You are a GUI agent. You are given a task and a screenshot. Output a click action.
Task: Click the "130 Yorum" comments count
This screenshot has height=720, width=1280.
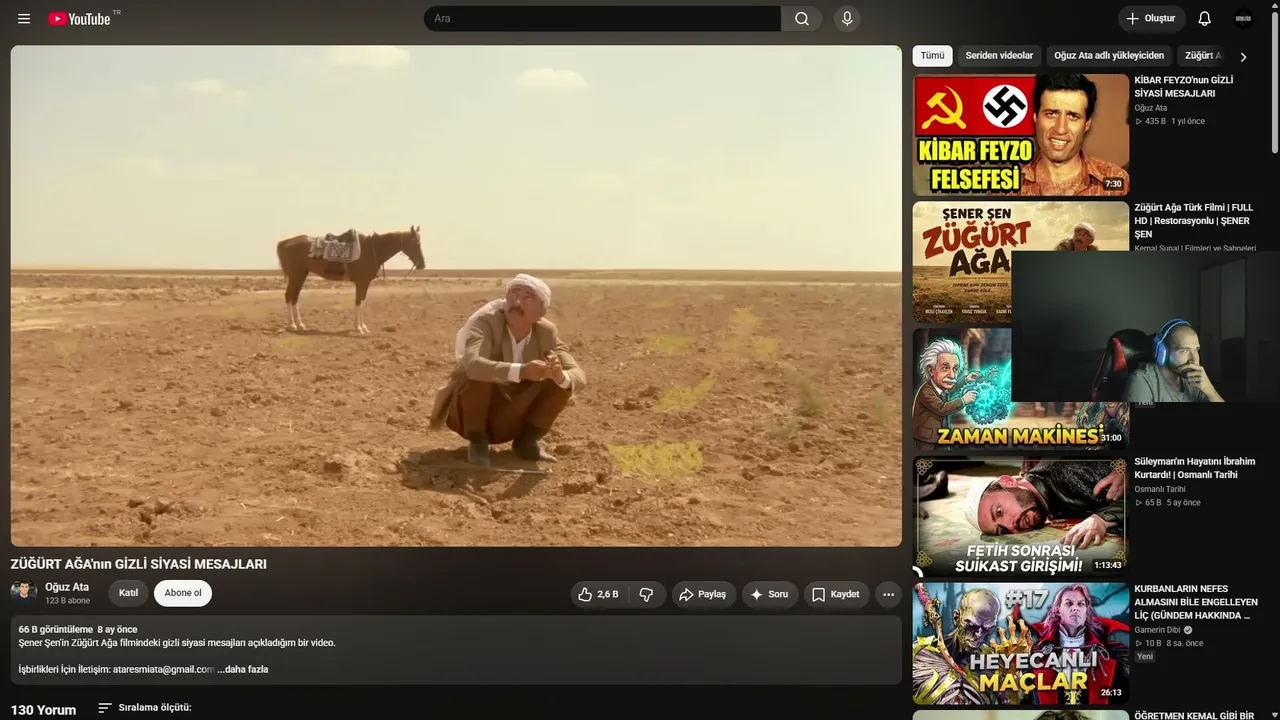coord(43,710)
